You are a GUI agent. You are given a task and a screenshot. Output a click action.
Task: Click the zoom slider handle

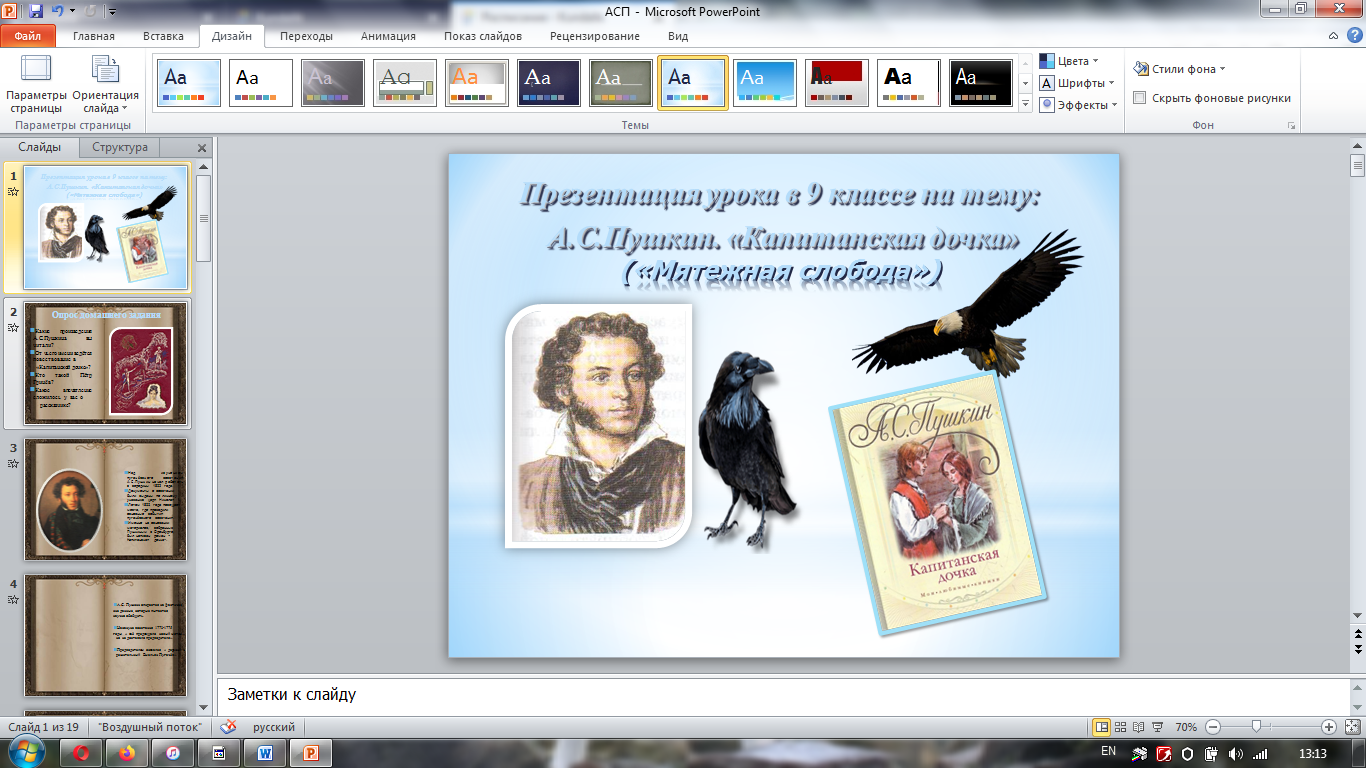[1256, 727]
